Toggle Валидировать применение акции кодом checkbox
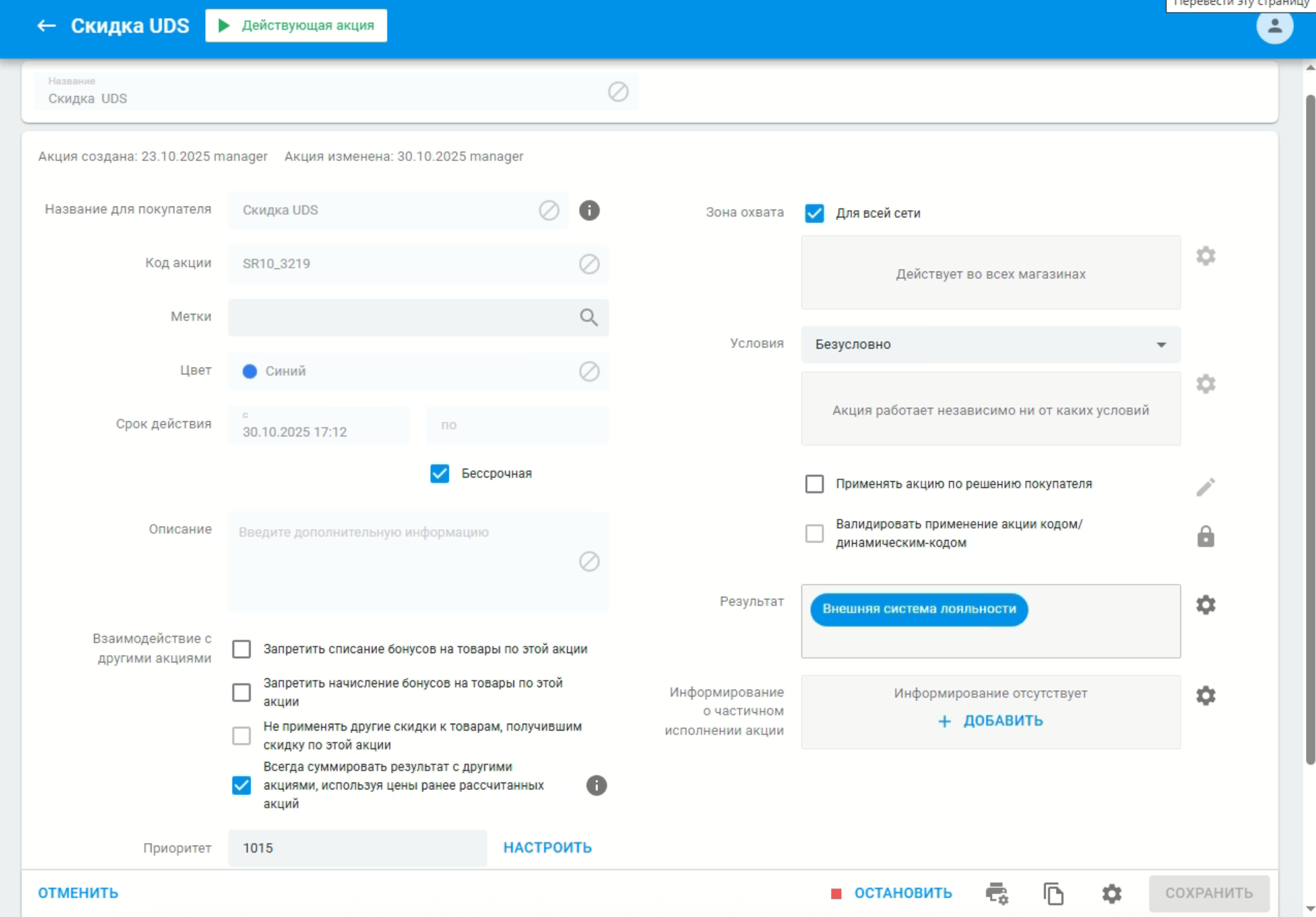The image size is (1316, 917). point(814,533)
